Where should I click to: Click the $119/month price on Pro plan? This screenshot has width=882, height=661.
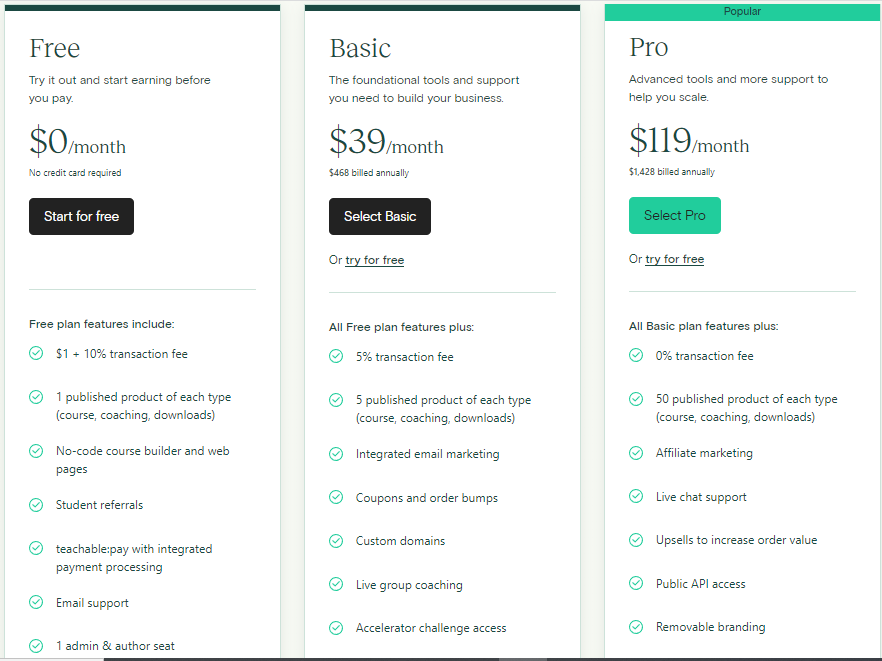coord(689,142)
